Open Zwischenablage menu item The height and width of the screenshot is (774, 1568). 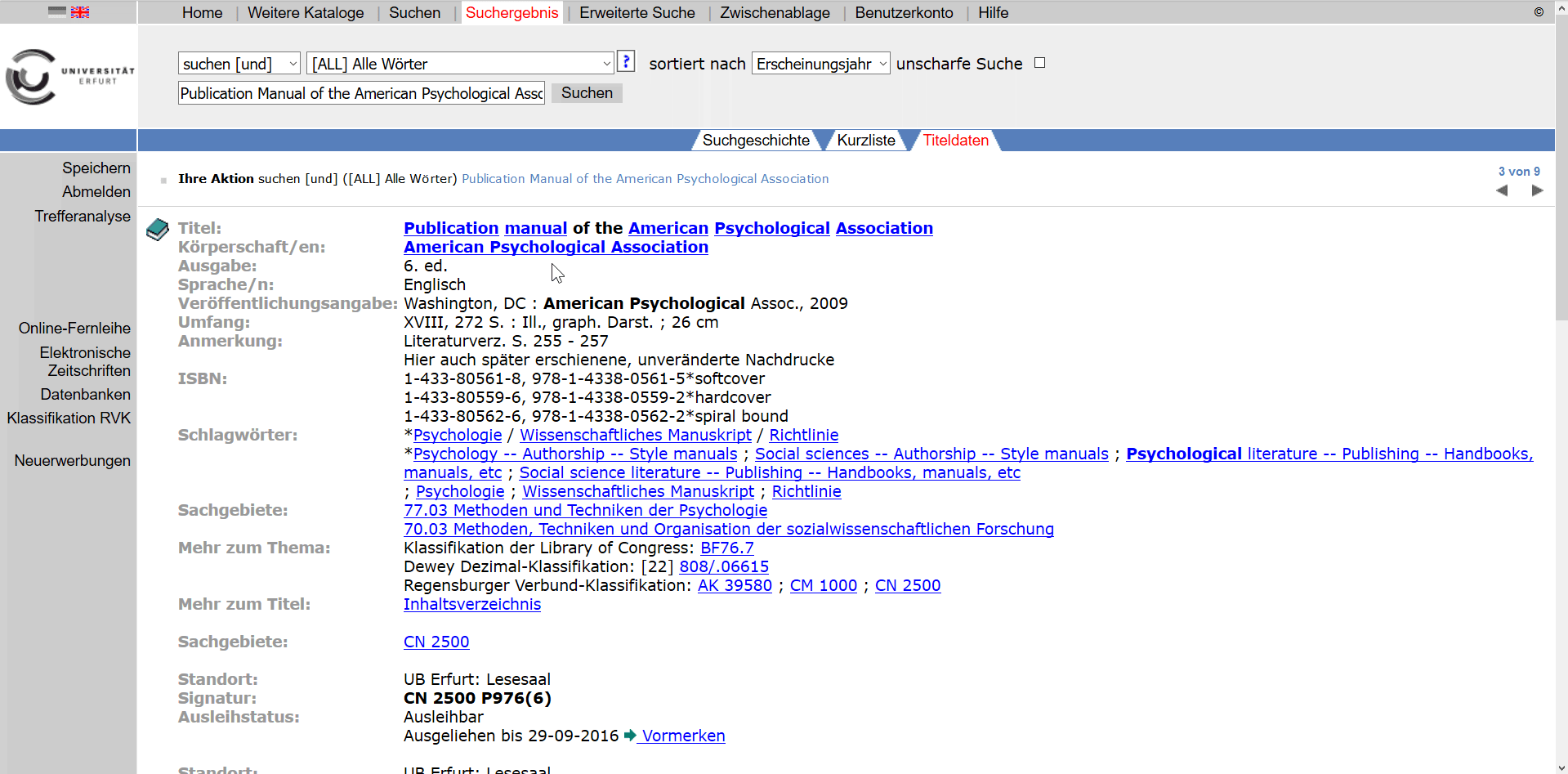(775, 13)
